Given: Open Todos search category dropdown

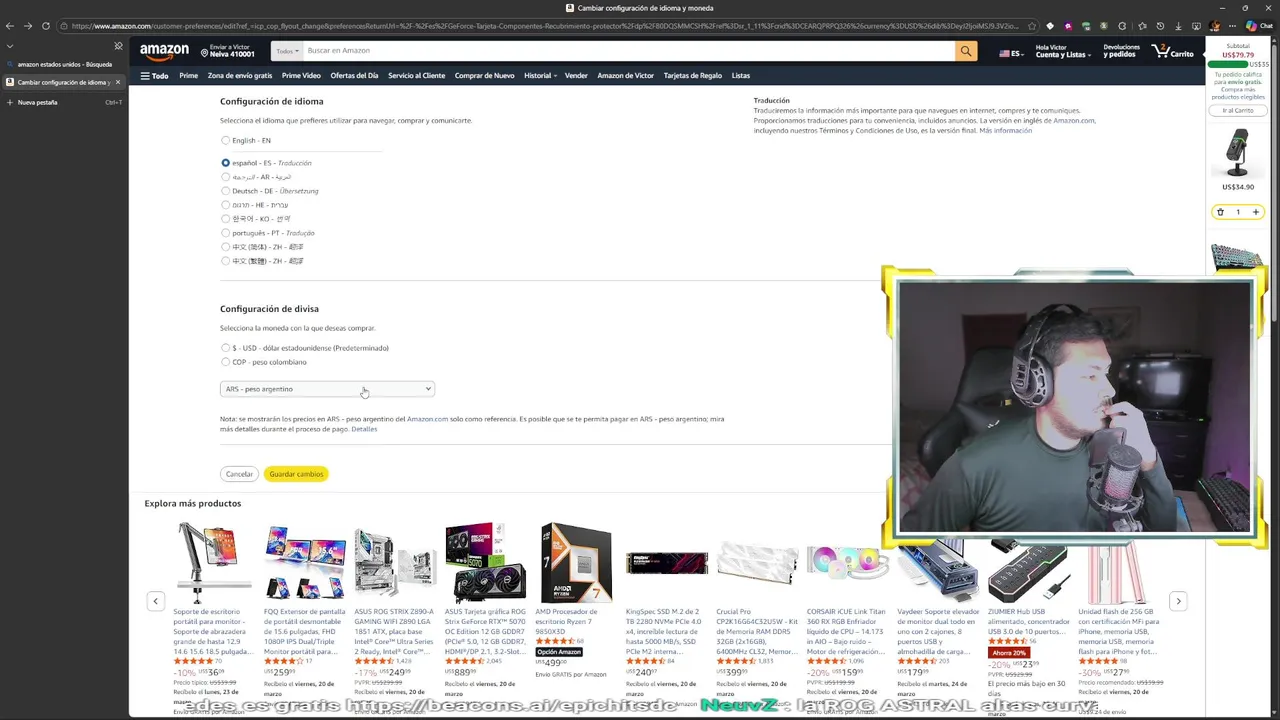Looking at the screenshot, I should coord(288,51).
